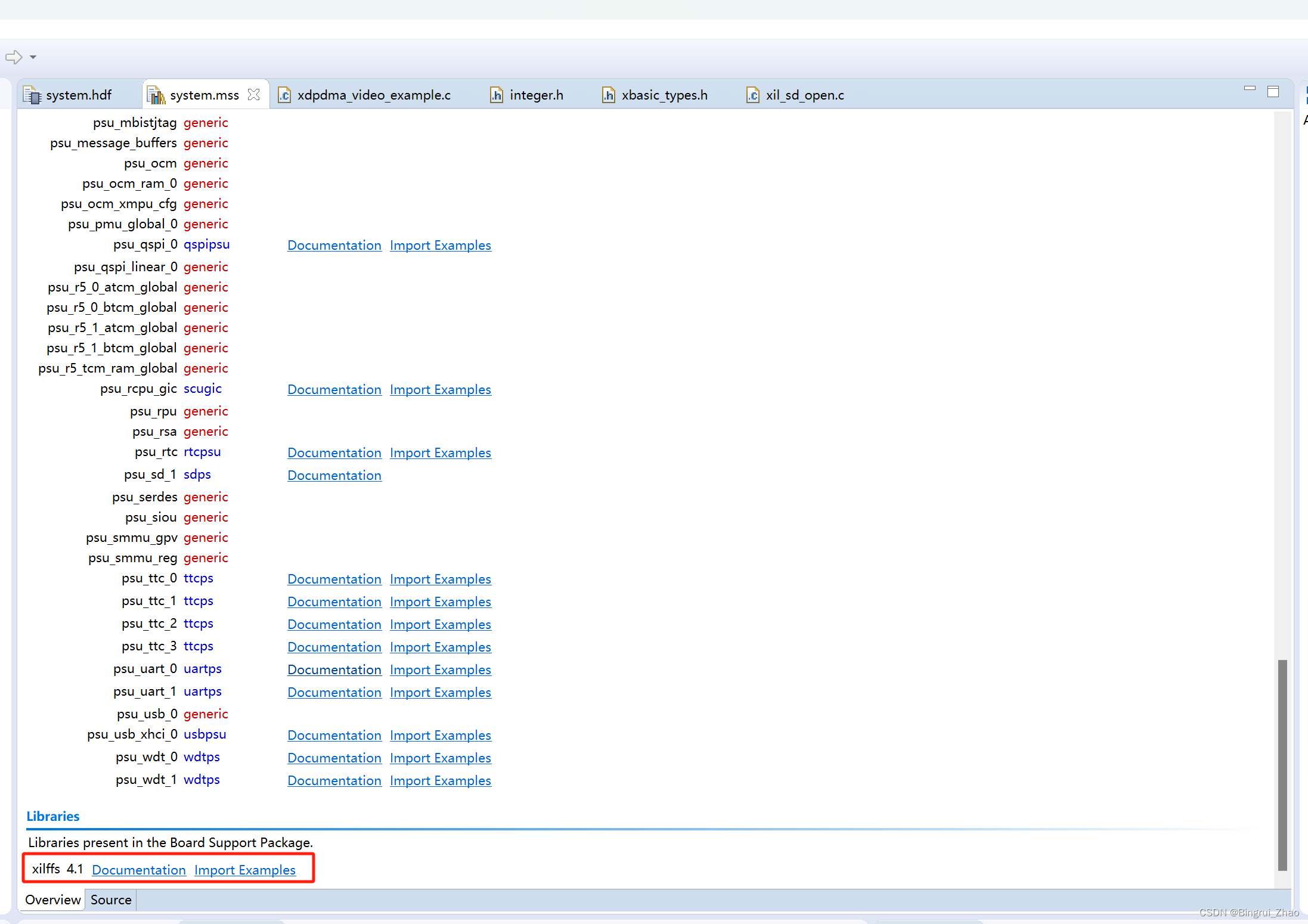The height and width of the screenshot is (924, 1308).
Task: Select the Overview tab at bottom
Action: (52, 900)
